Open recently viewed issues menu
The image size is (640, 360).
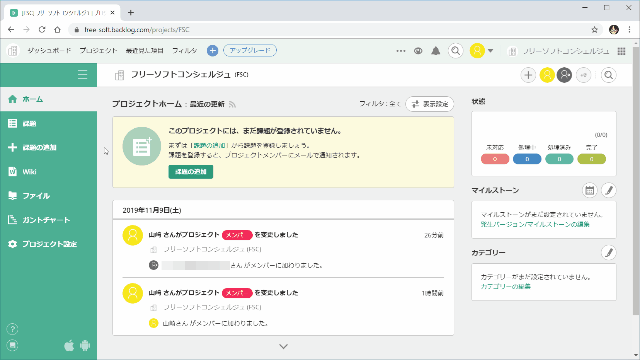(144, 51)
